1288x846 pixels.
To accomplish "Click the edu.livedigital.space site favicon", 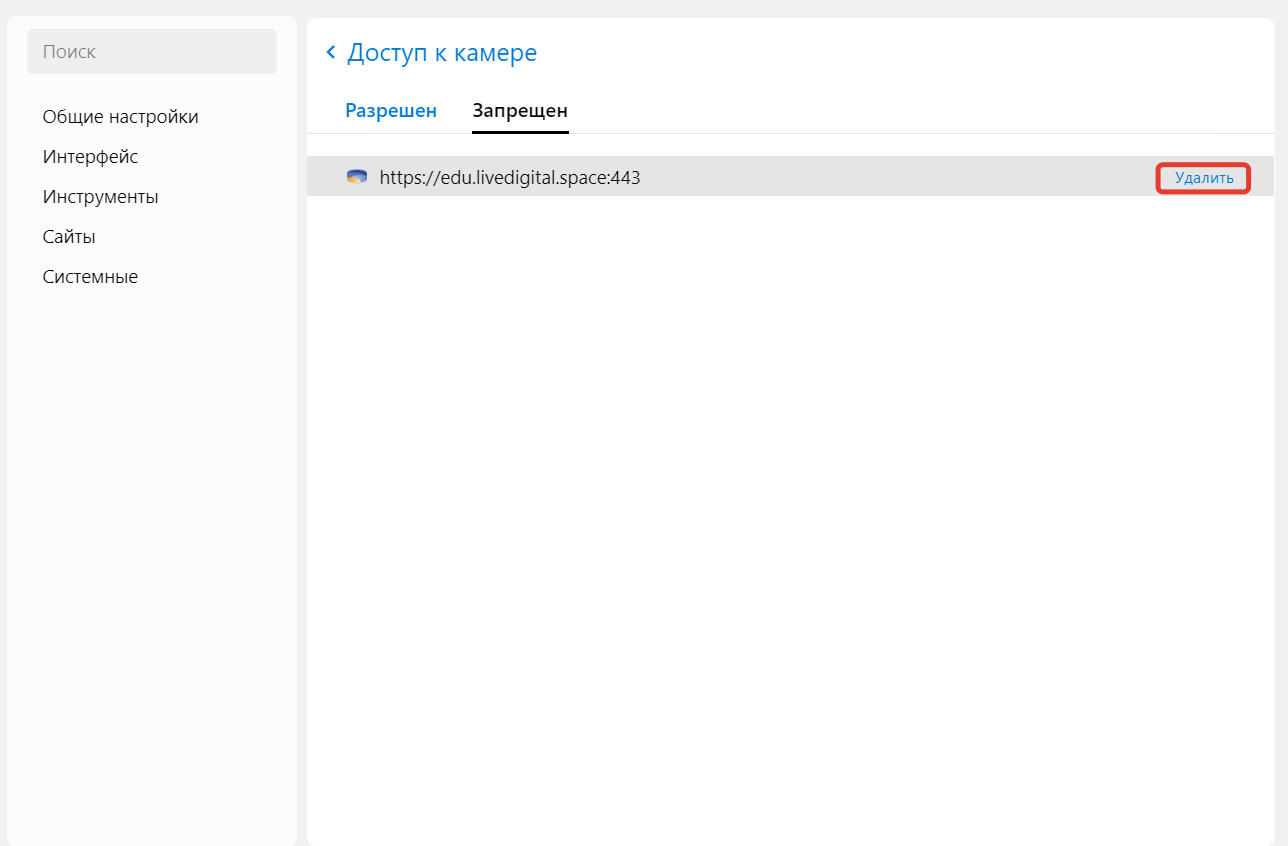I will (357, 178).
